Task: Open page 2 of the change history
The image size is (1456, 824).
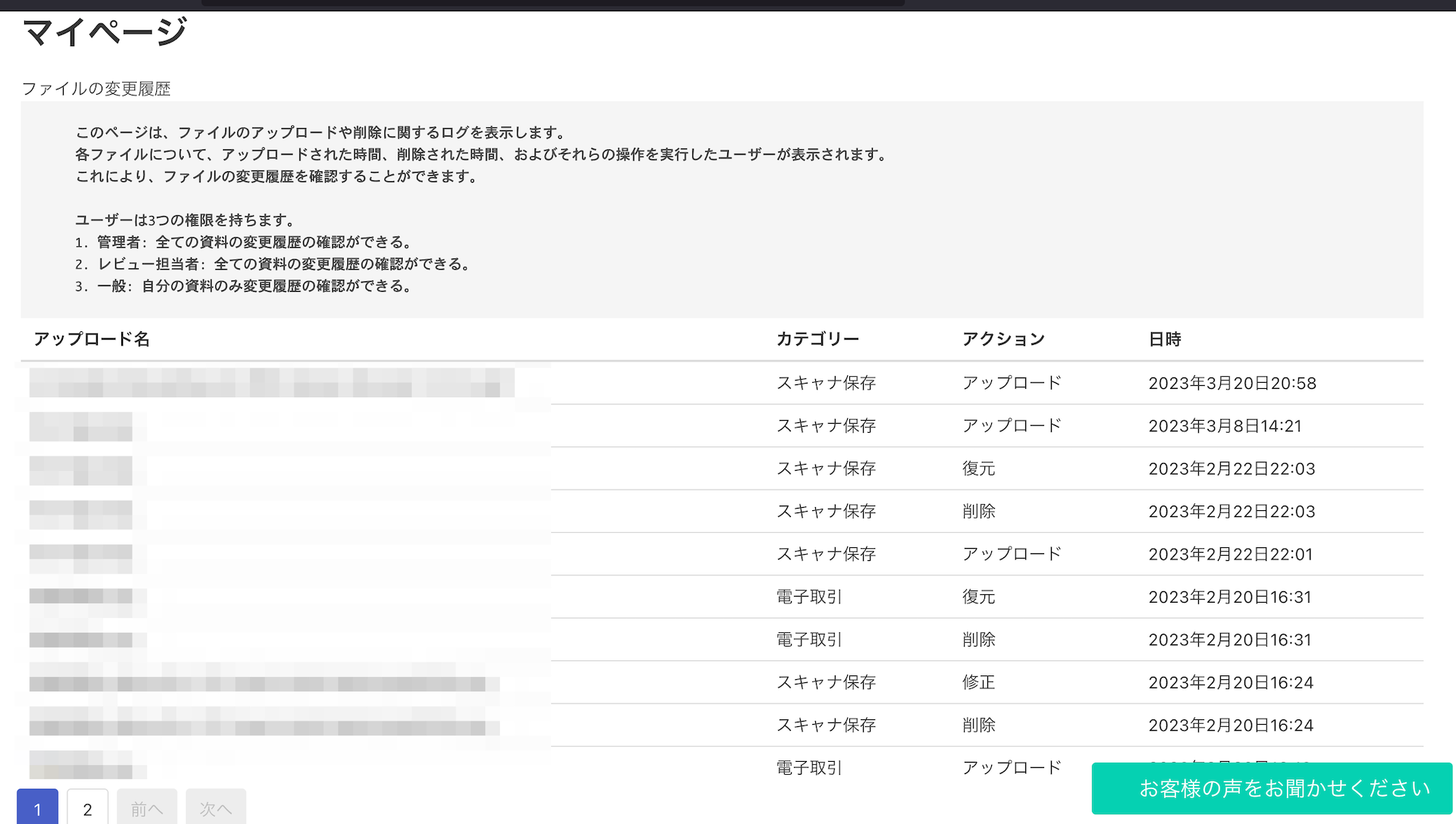Action: click(x=87, y=808)
